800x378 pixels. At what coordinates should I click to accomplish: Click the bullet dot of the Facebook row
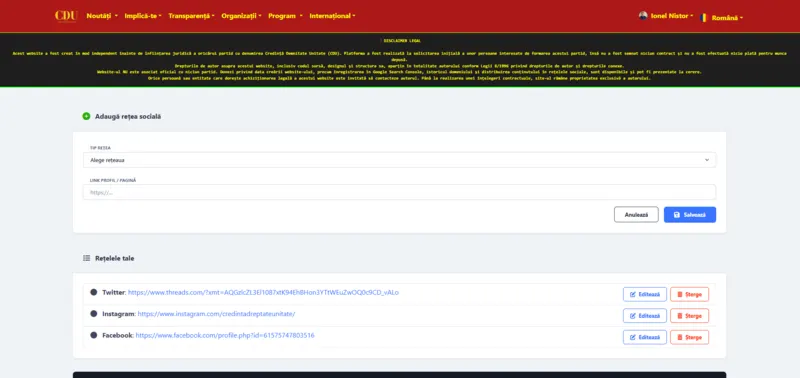[x=93, y=335]
